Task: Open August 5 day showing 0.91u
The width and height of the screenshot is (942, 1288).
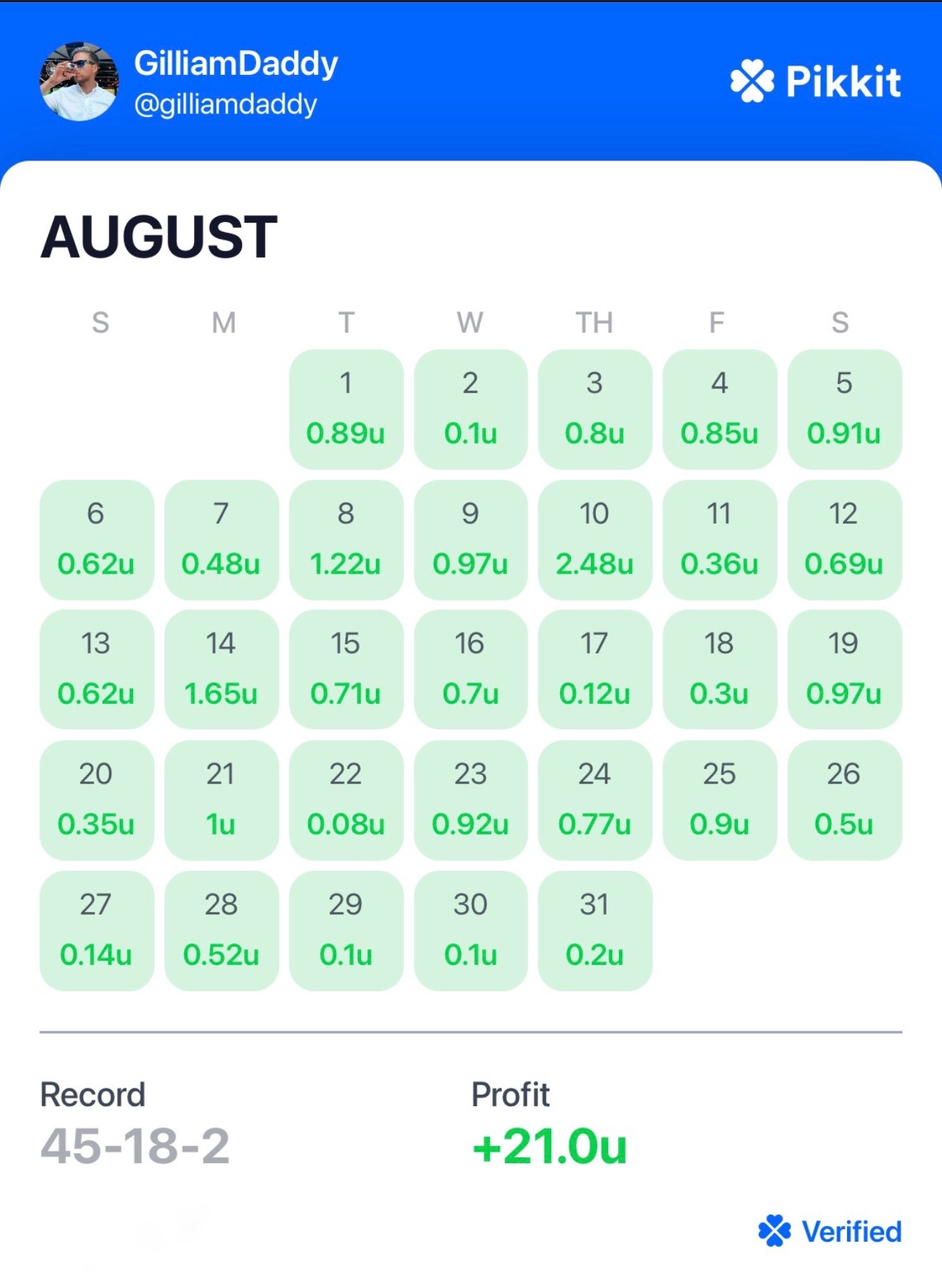Action: click(x=844, y=409)
